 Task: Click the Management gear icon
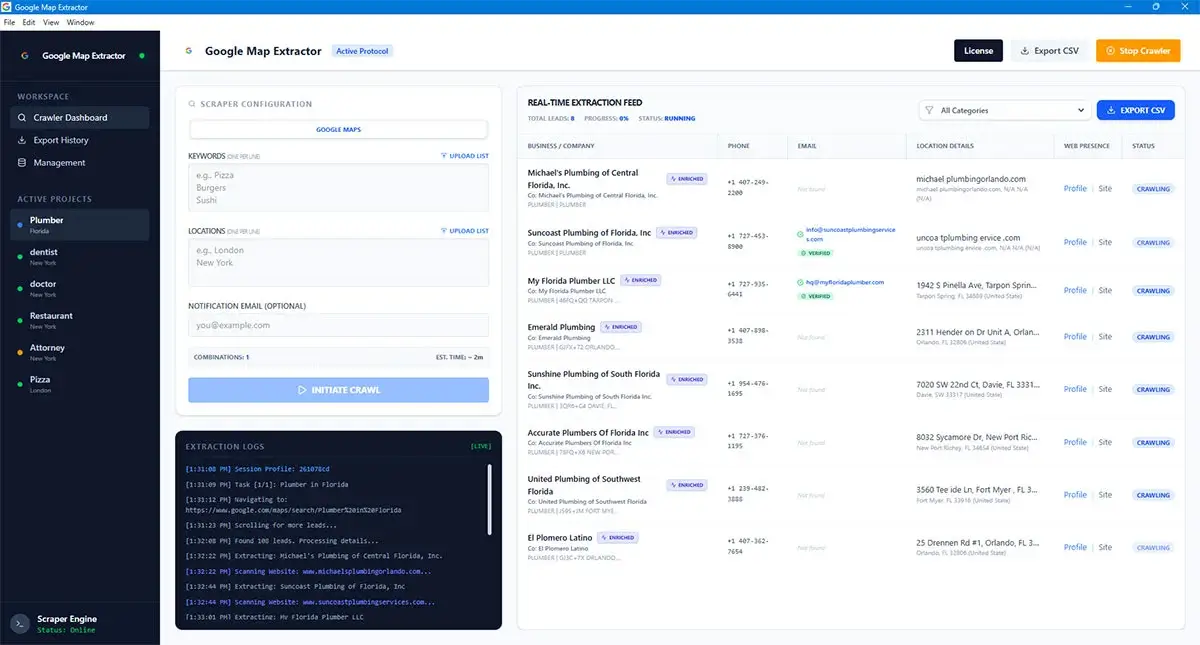tap(23, 163)
